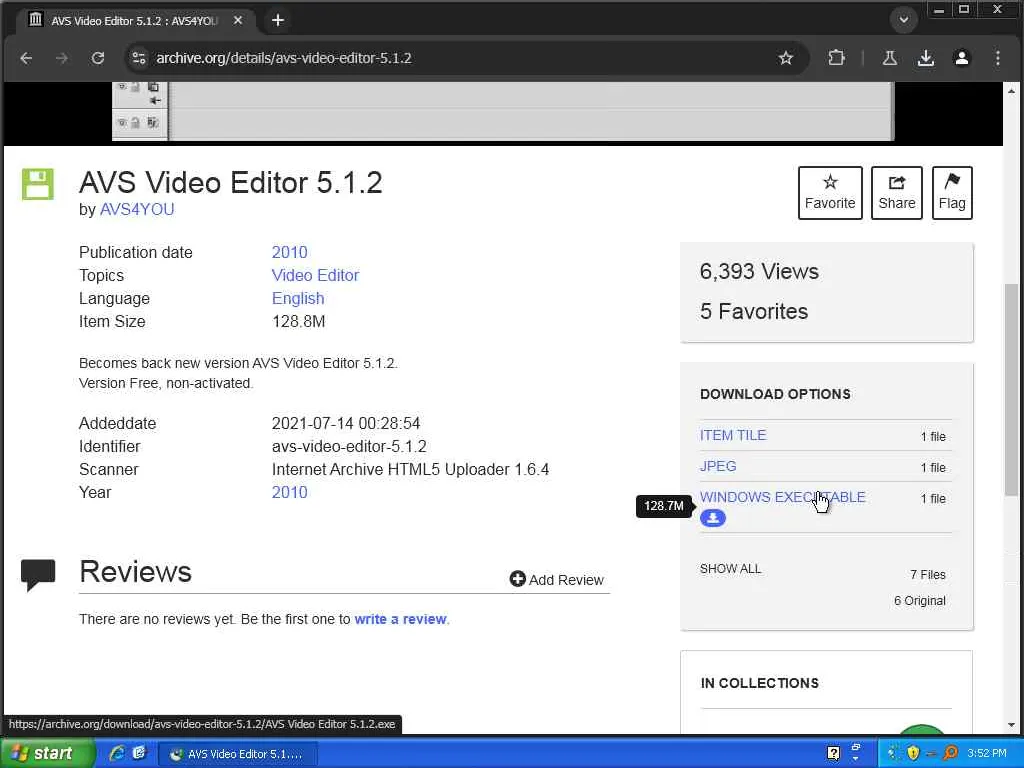Open the 2010 publication date link
1024x768 pixels.
289,252
